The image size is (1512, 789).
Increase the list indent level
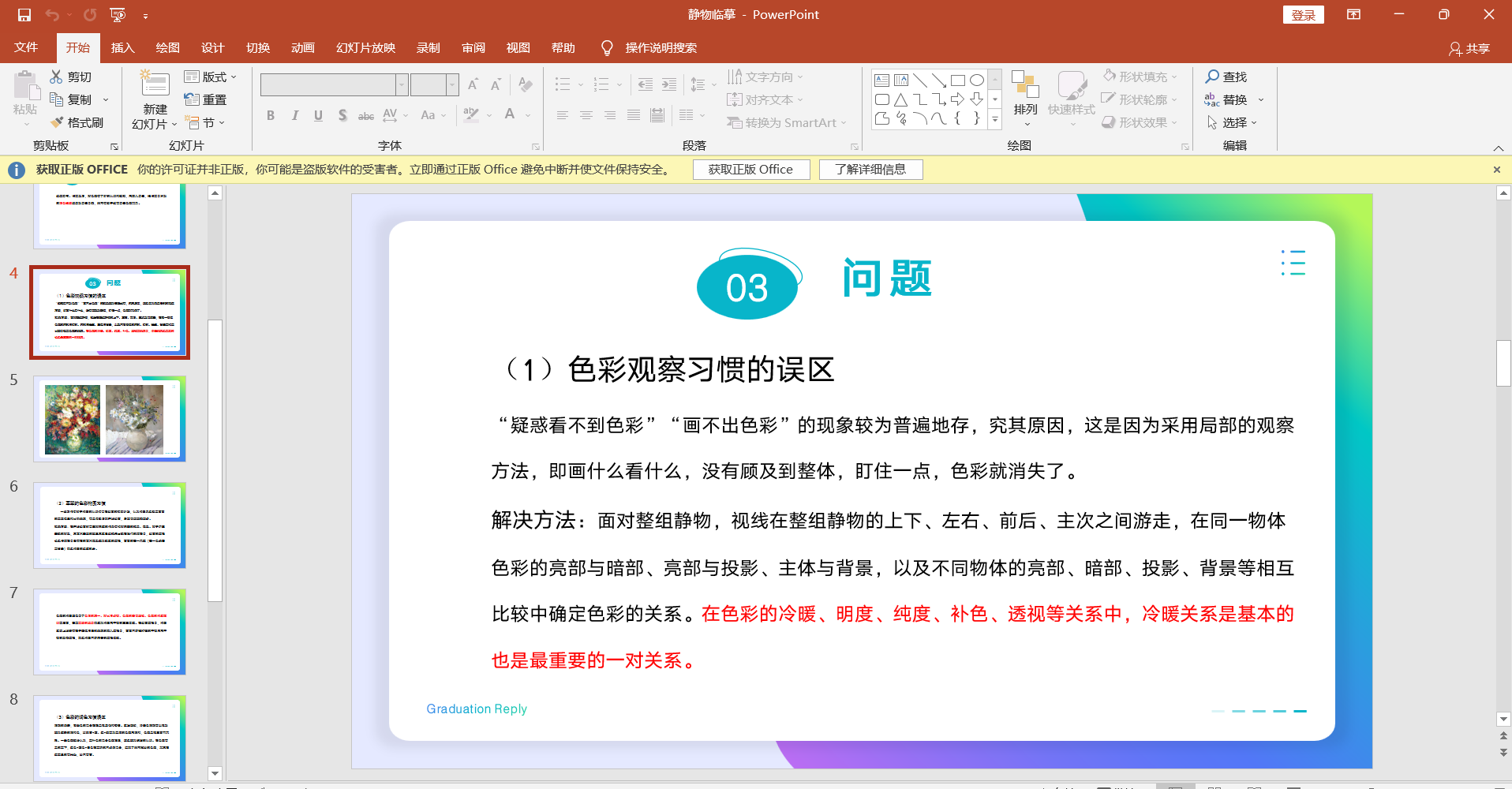pos(669,84)
